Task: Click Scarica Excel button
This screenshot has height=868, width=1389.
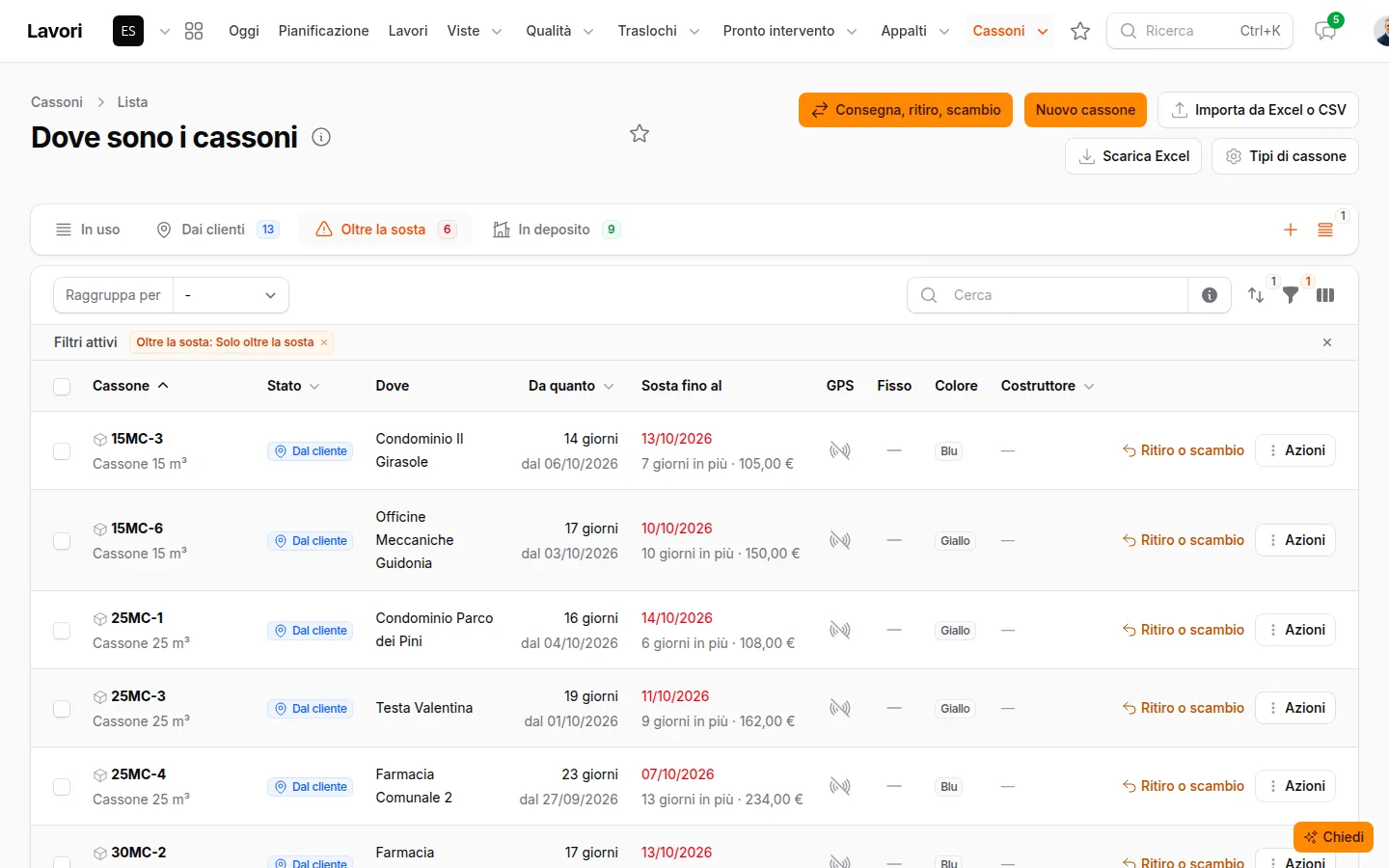Action: [x=1133, y=156]
